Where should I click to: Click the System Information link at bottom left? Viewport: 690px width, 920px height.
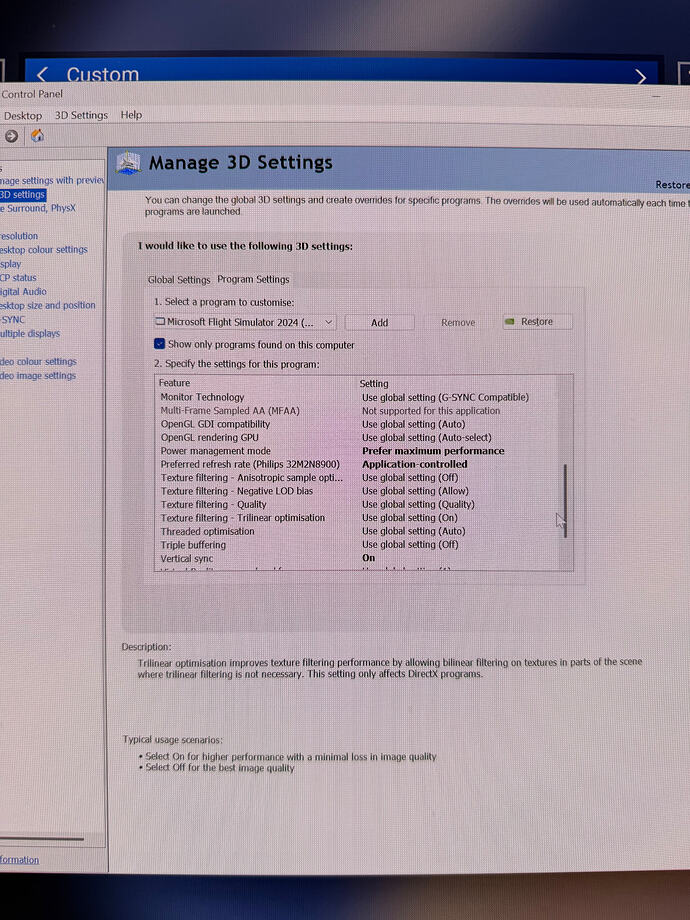(19, 860)
